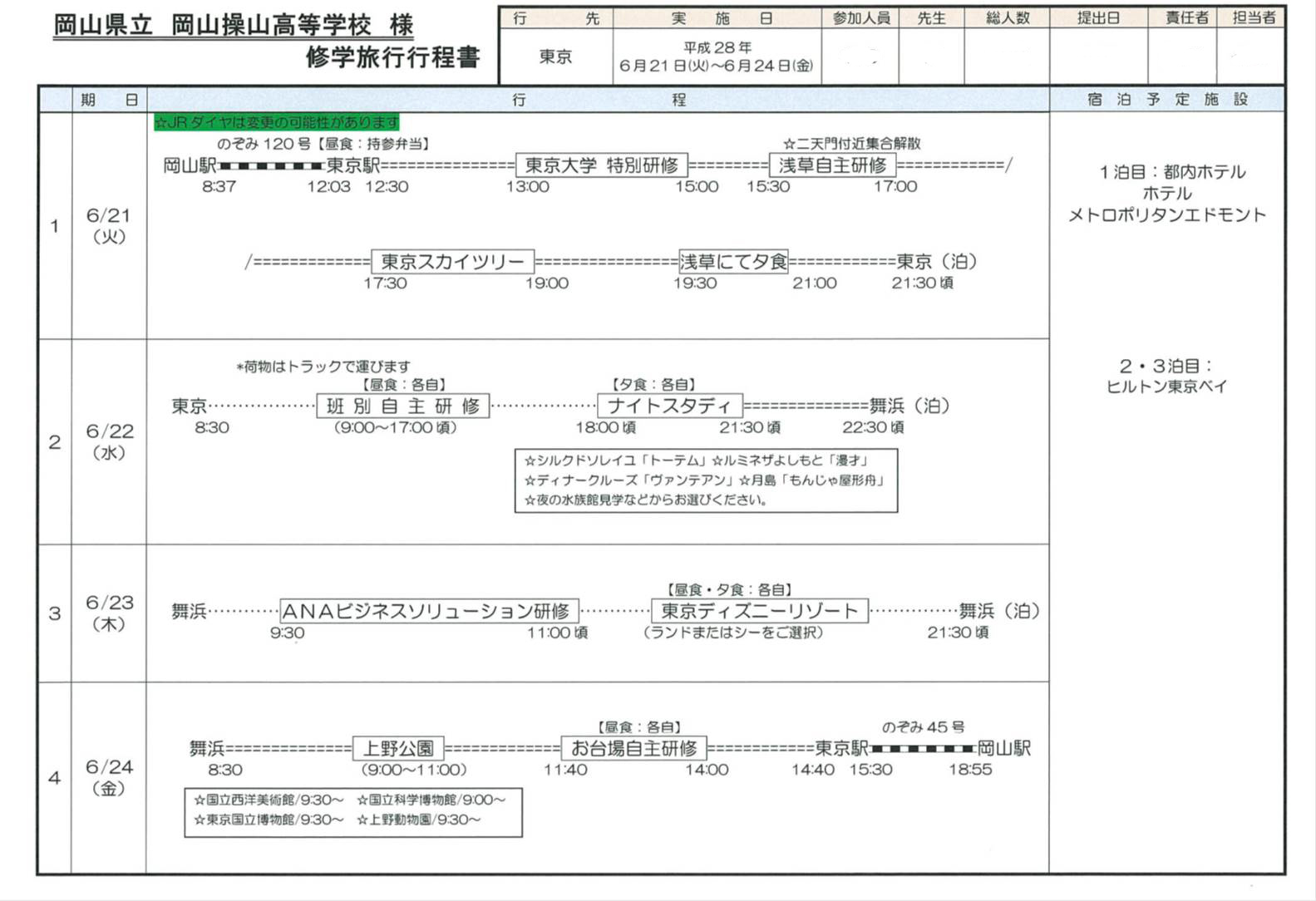Click the のぞみ120号 train label

coord(264,144)
